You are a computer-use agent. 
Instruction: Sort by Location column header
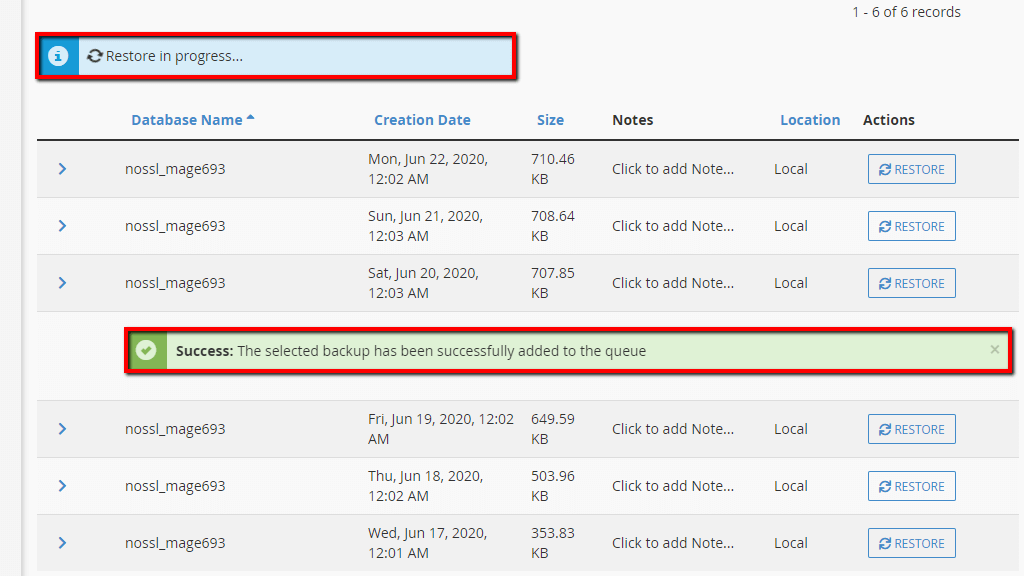click(x=810, y=120)
